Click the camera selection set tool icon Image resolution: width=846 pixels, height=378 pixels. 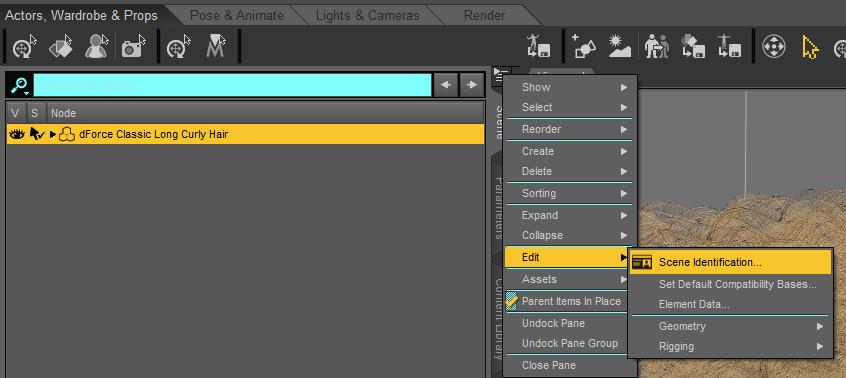pos(133,47)
